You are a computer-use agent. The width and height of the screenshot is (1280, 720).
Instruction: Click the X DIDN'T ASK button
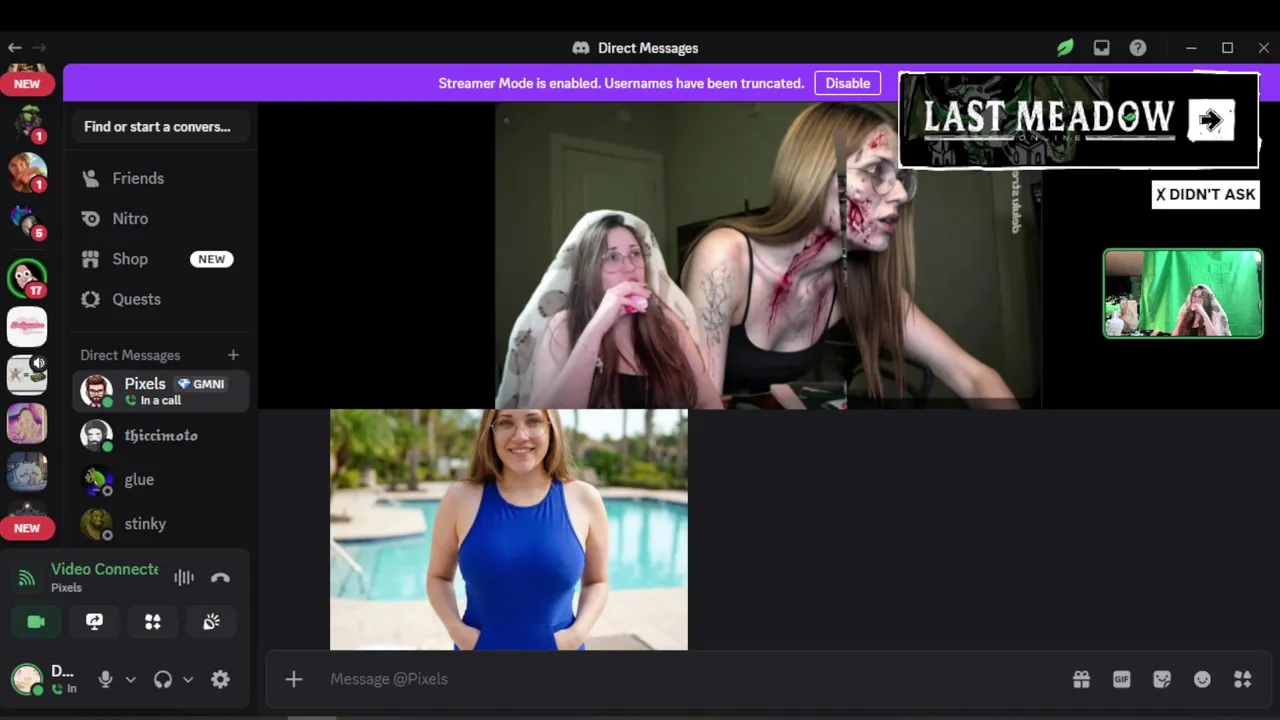coord(1205,194)
